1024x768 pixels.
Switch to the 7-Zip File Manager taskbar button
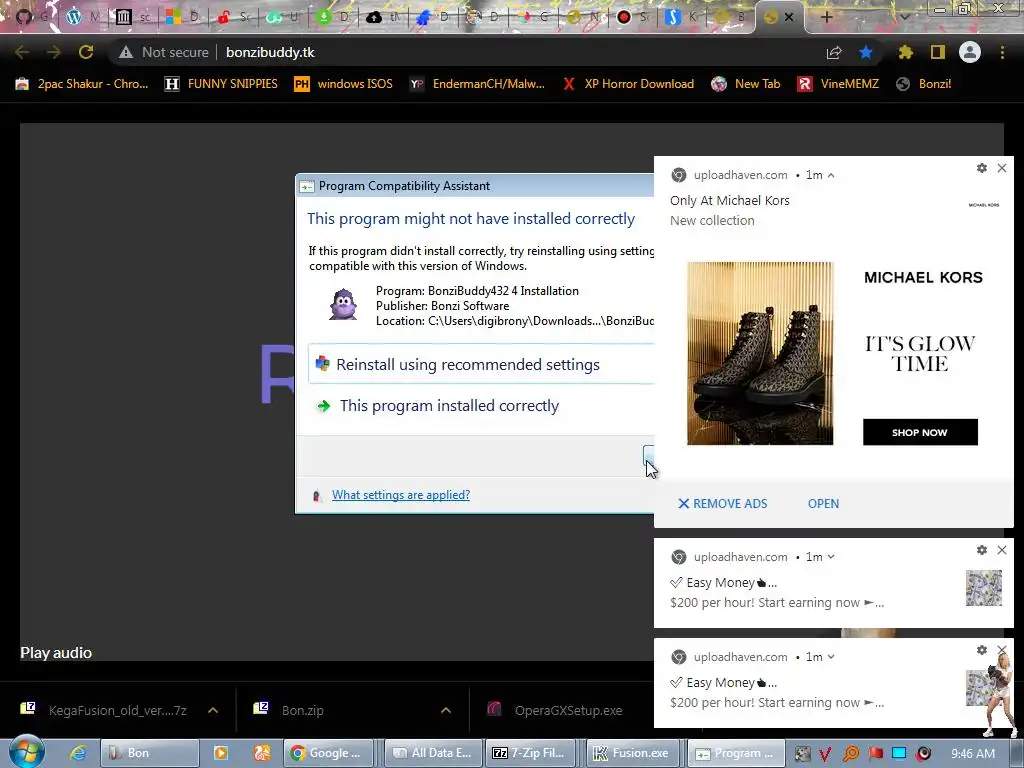tap(530, 753)
